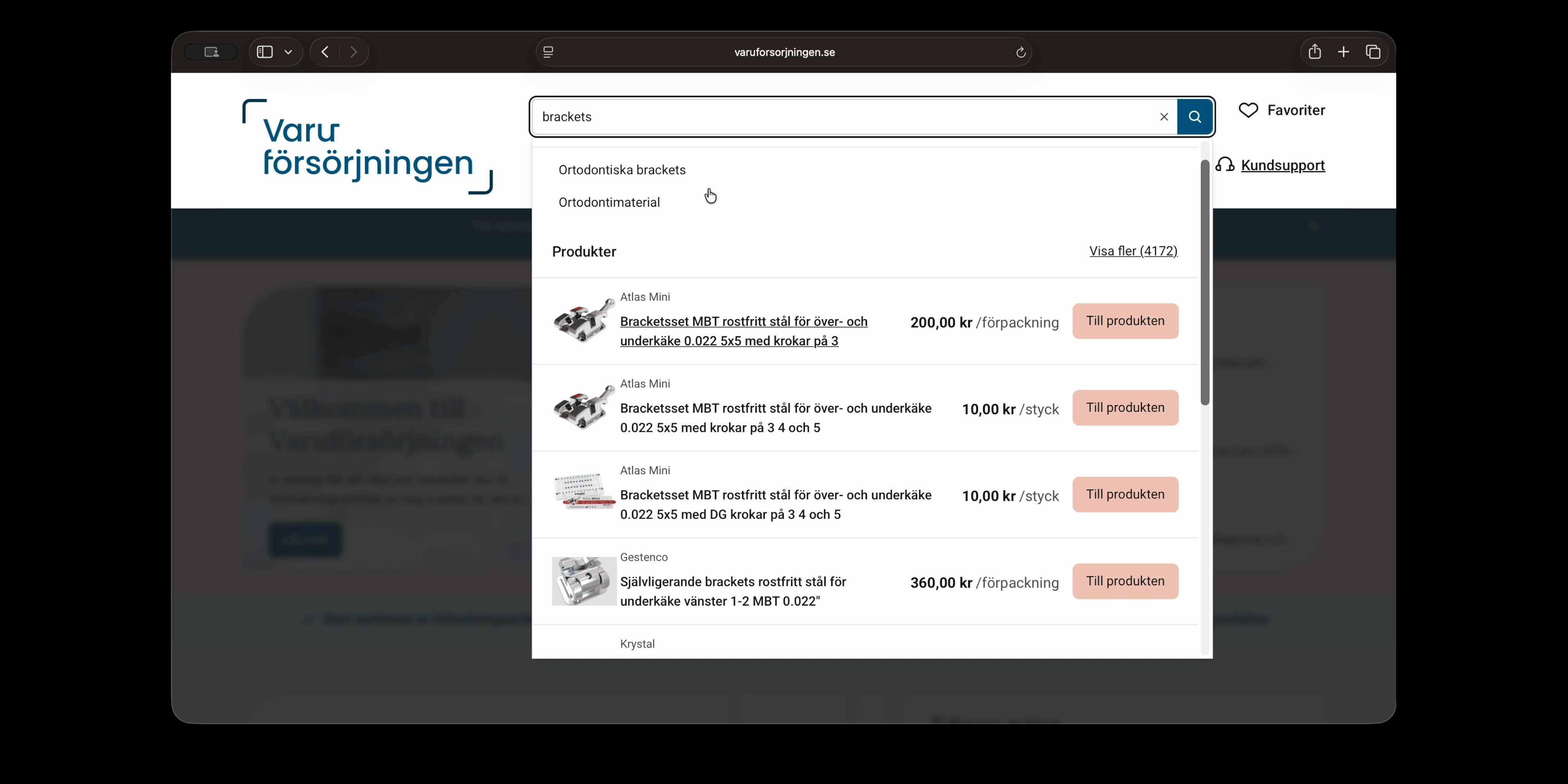
Task: Click the Gestenco brand label
Action: tap(644, 557)
